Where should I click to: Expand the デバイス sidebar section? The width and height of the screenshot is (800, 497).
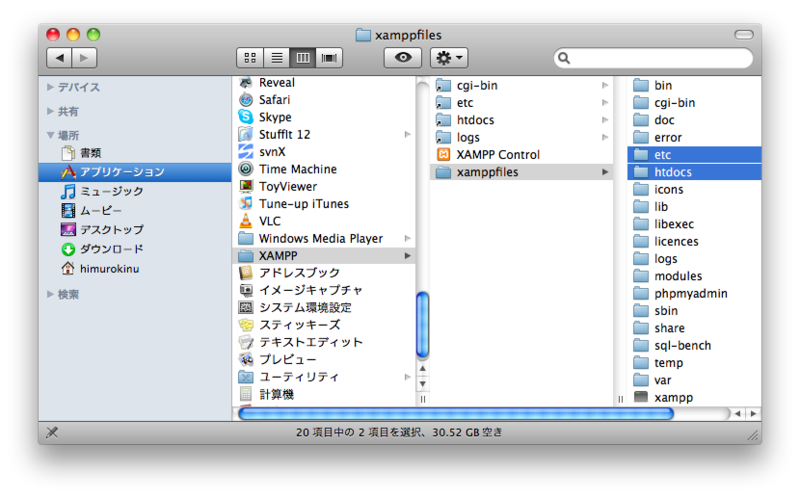pos(50,87)
